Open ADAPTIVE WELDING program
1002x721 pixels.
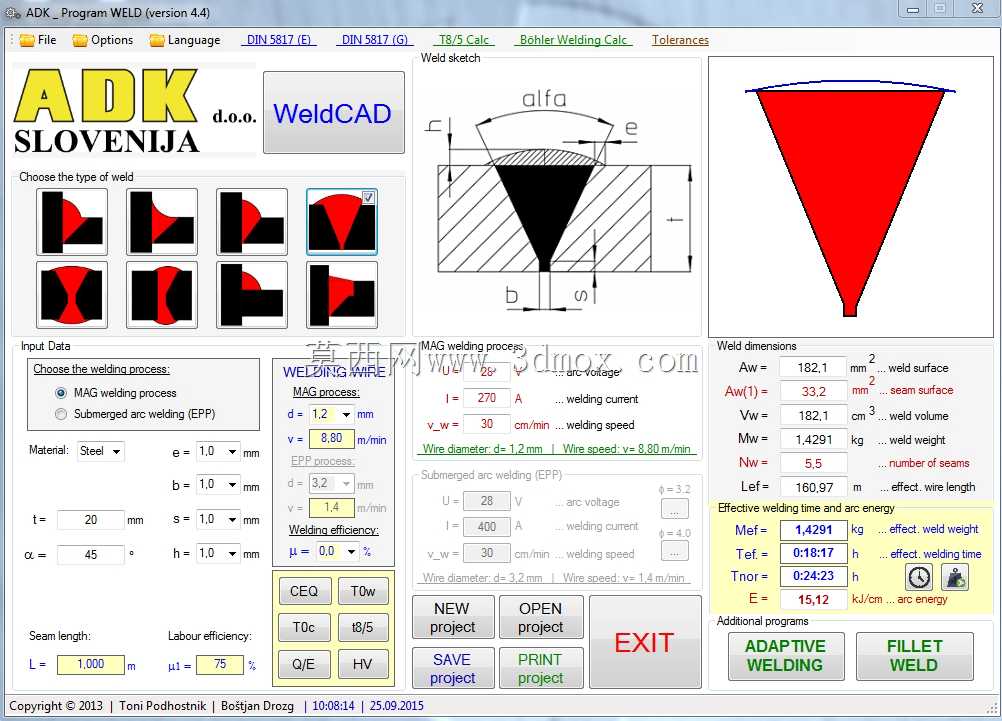point(786,656)
